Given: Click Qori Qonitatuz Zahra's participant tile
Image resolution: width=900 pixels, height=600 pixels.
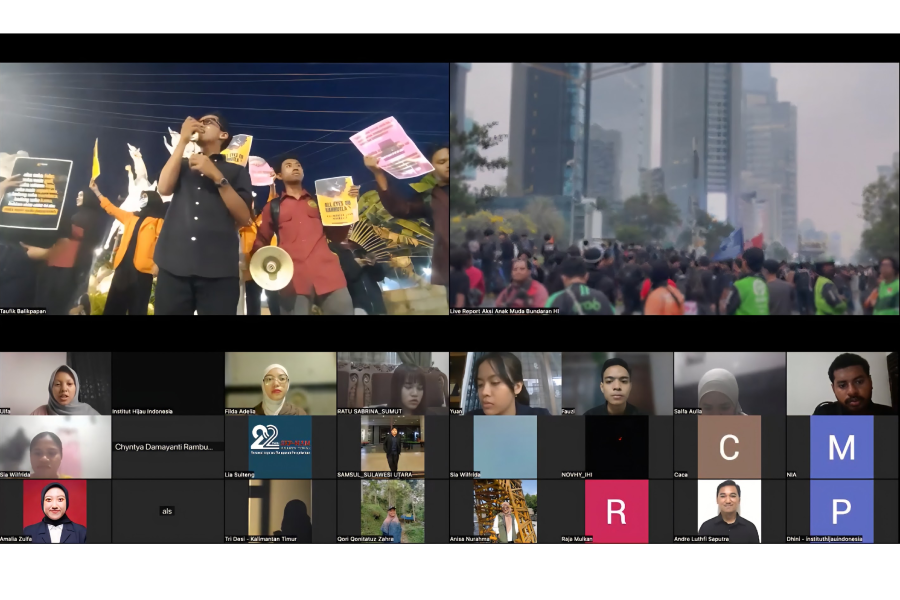Looking at the screenshot, I should coord(393,512).
